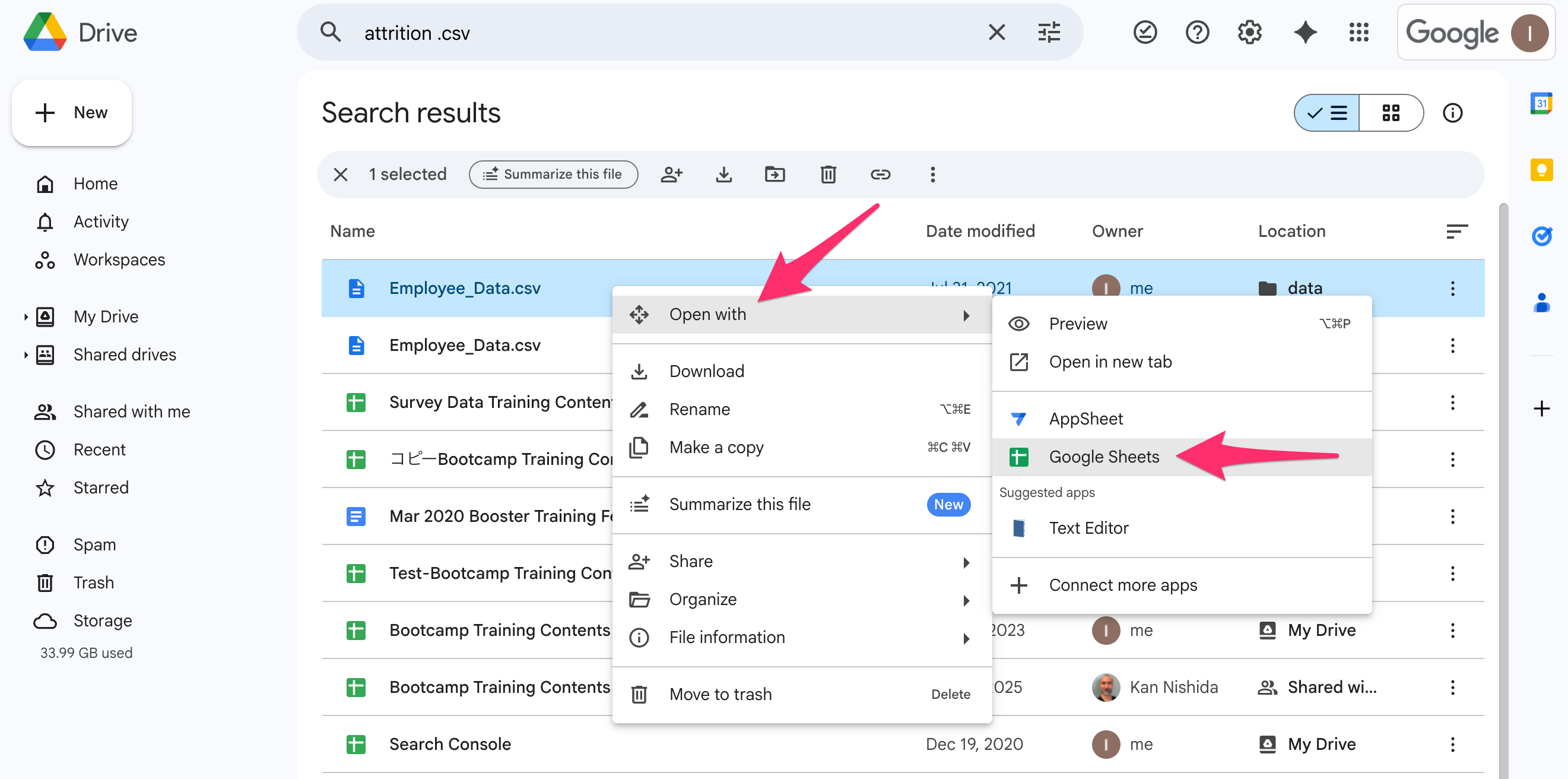Toggle the view details info panel
The width and height of the screenshot is (1568, 779).
click(x=1452, y=113)
